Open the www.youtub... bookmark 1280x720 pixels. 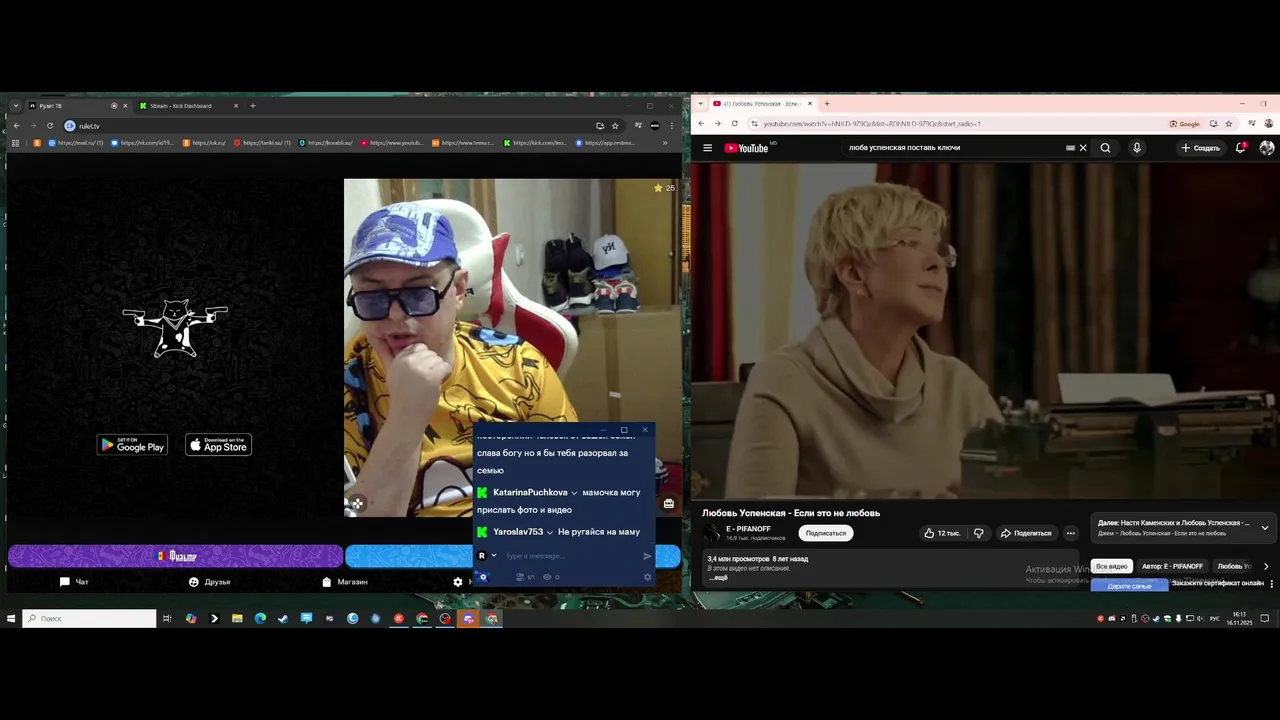tap(392, 143)
